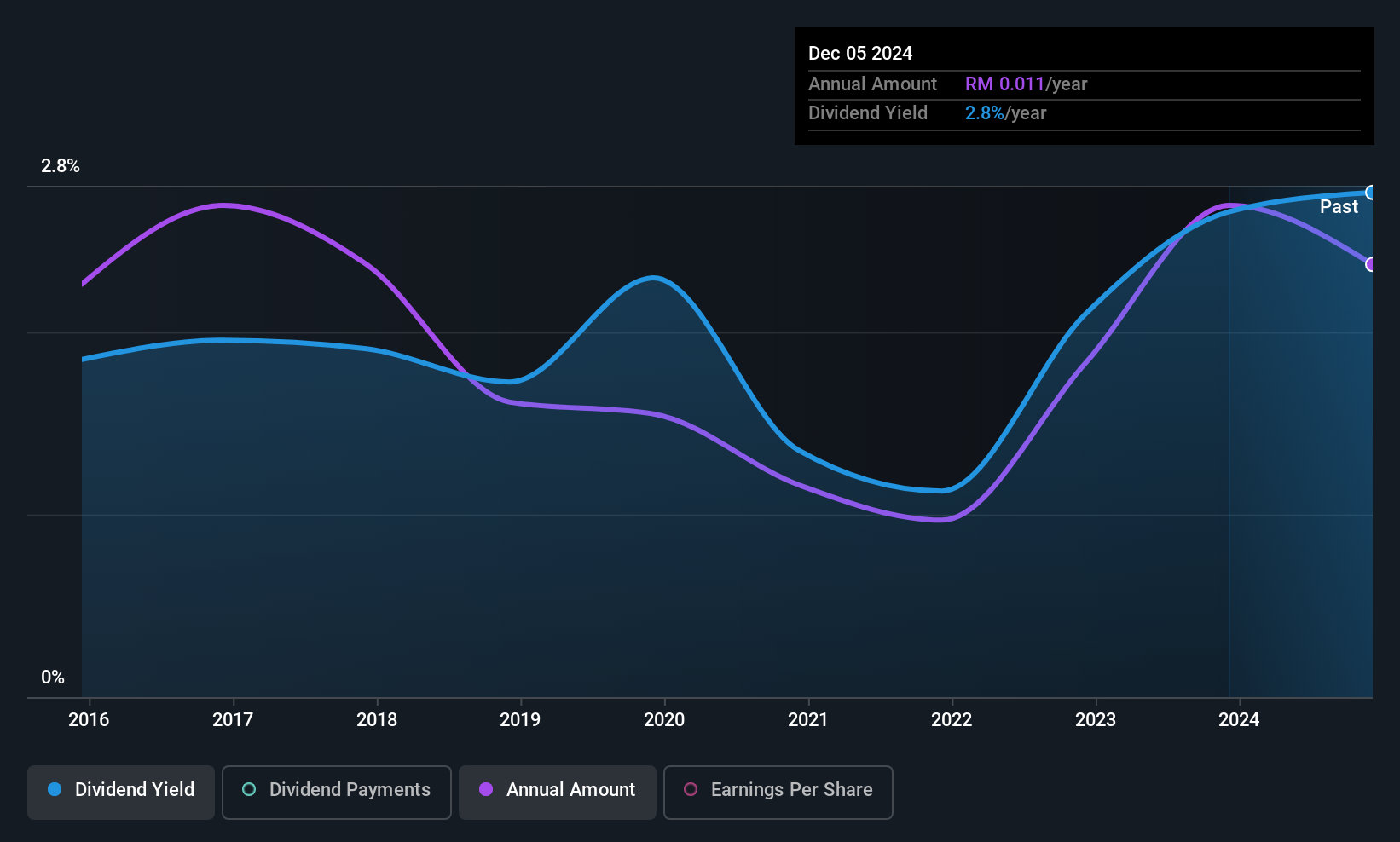This screenshot has width=1400, height=842.
Task: Click the teal Dividend Payments legend circle
Action: [x=249, y=790]
